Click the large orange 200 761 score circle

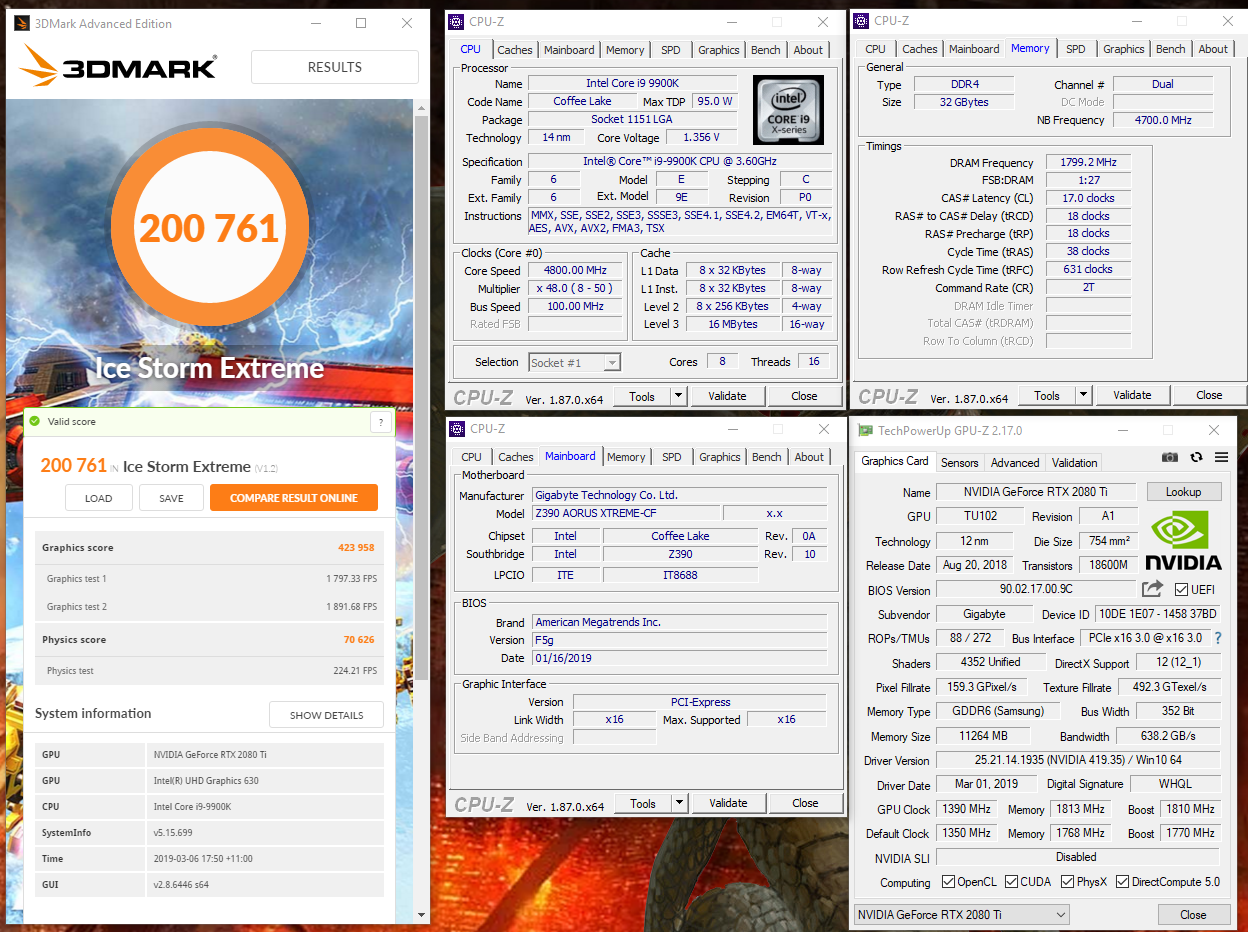coord(209,227)
